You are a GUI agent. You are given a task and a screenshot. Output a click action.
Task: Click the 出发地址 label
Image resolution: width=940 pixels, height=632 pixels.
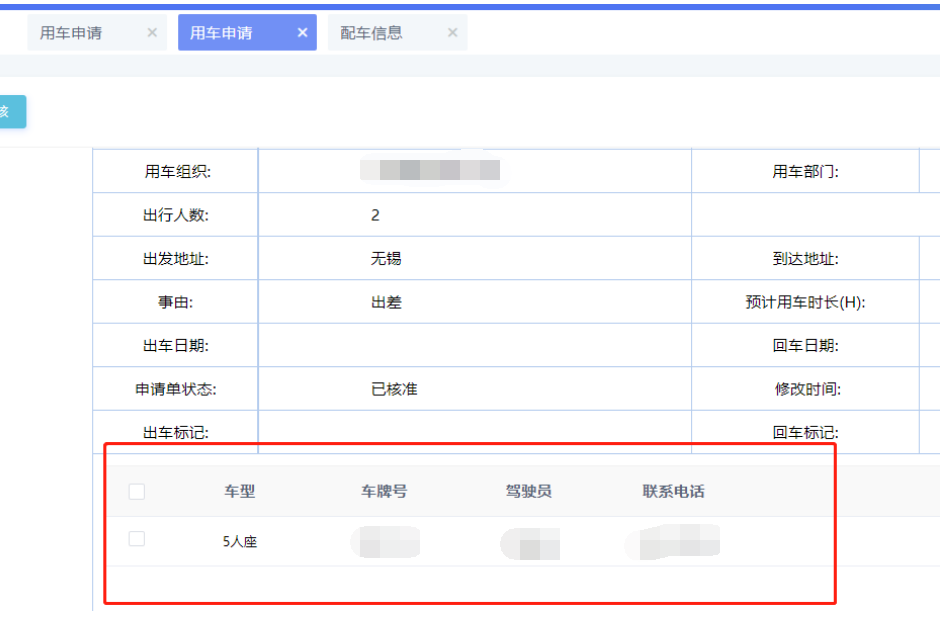(x=176, y=258)
